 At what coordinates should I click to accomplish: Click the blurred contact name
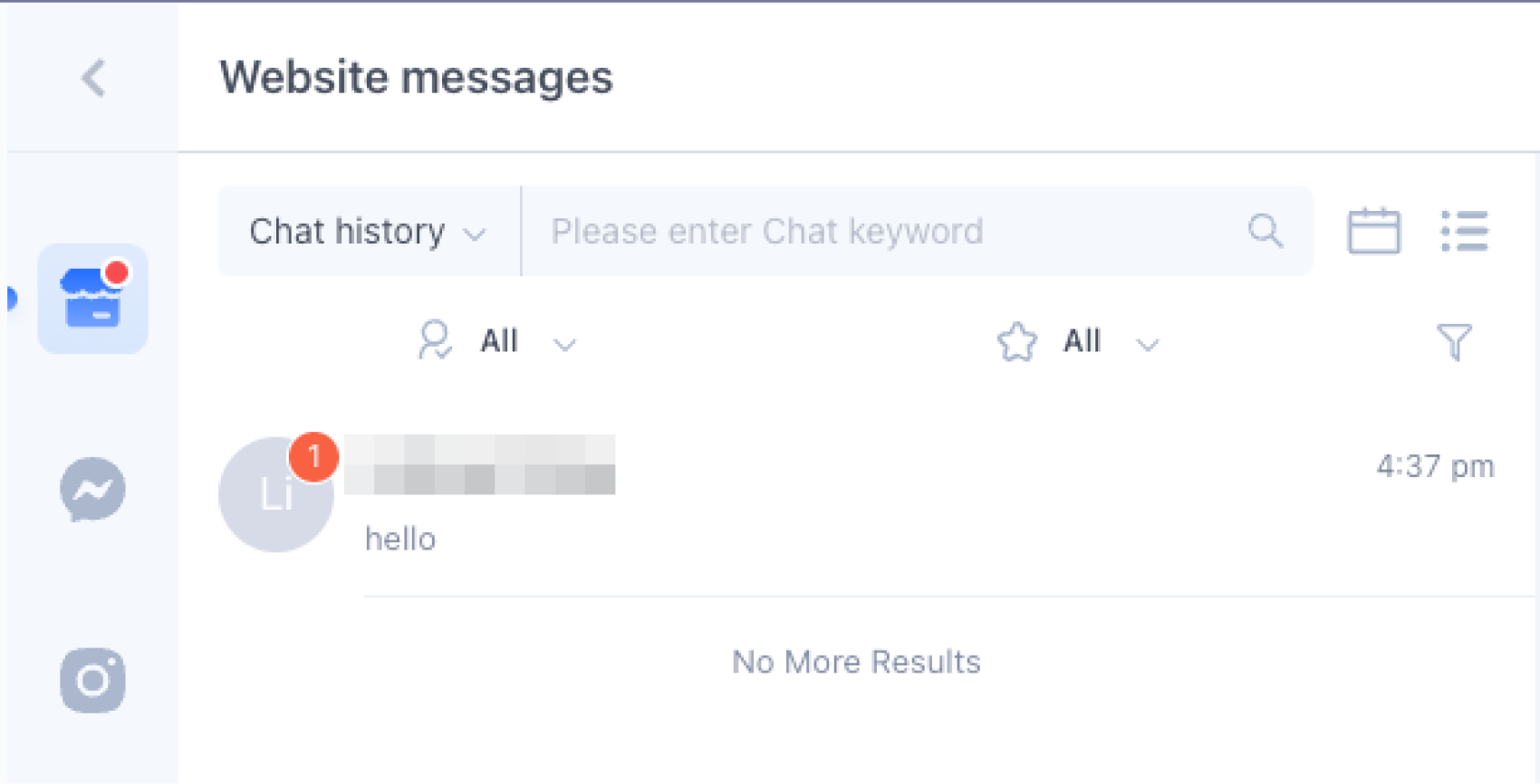pyautogui.click(x=480, y=465)
